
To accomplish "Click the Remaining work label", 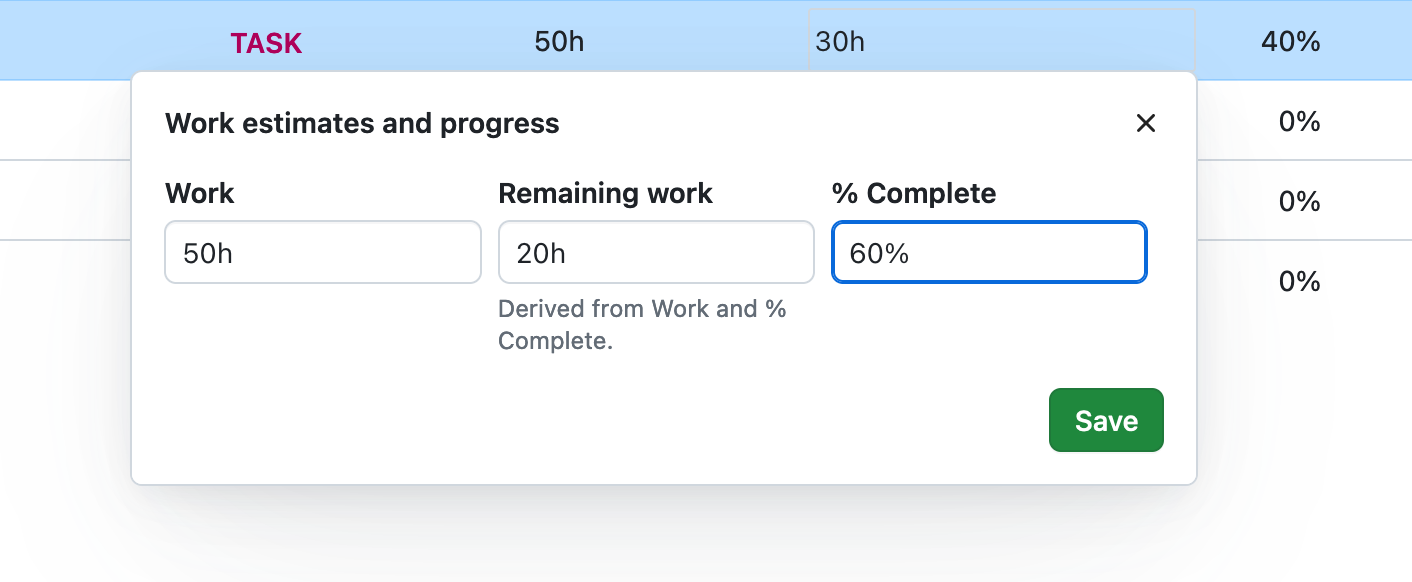I will tap(605, 193).
